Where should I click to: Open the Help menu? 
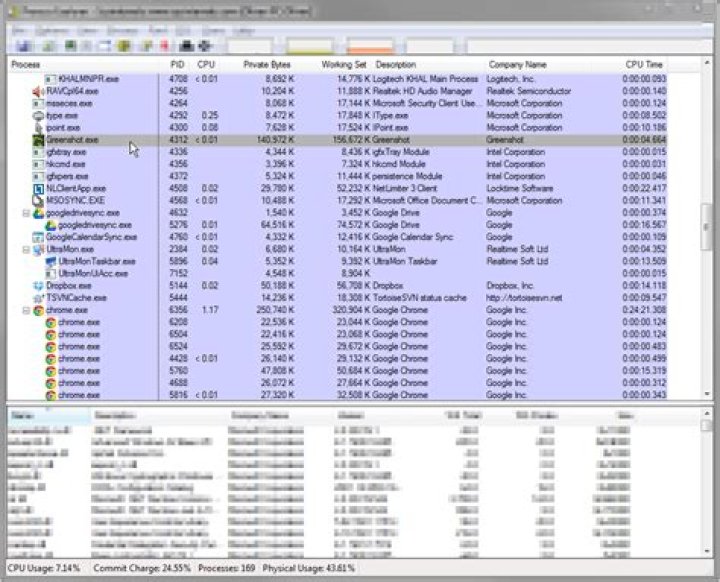(x=243, y=31)
